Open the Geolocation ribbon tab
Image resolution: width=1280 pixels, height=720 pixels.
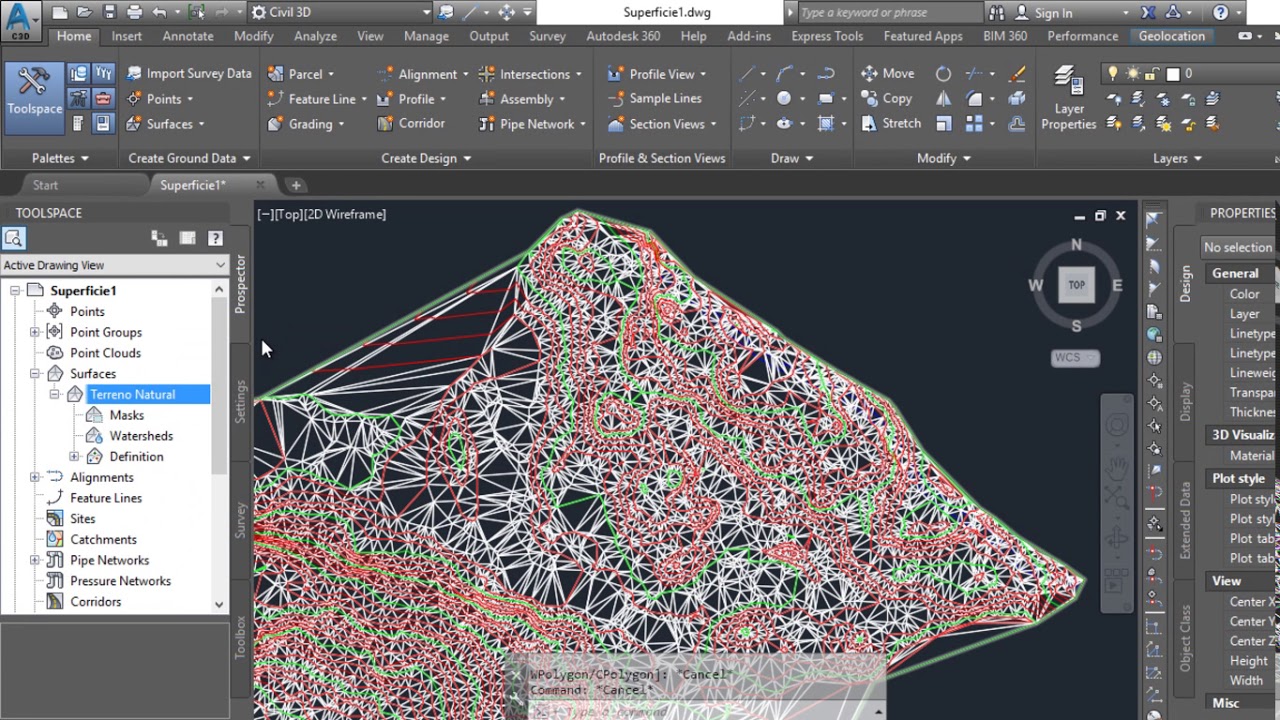coord(1171,36)
